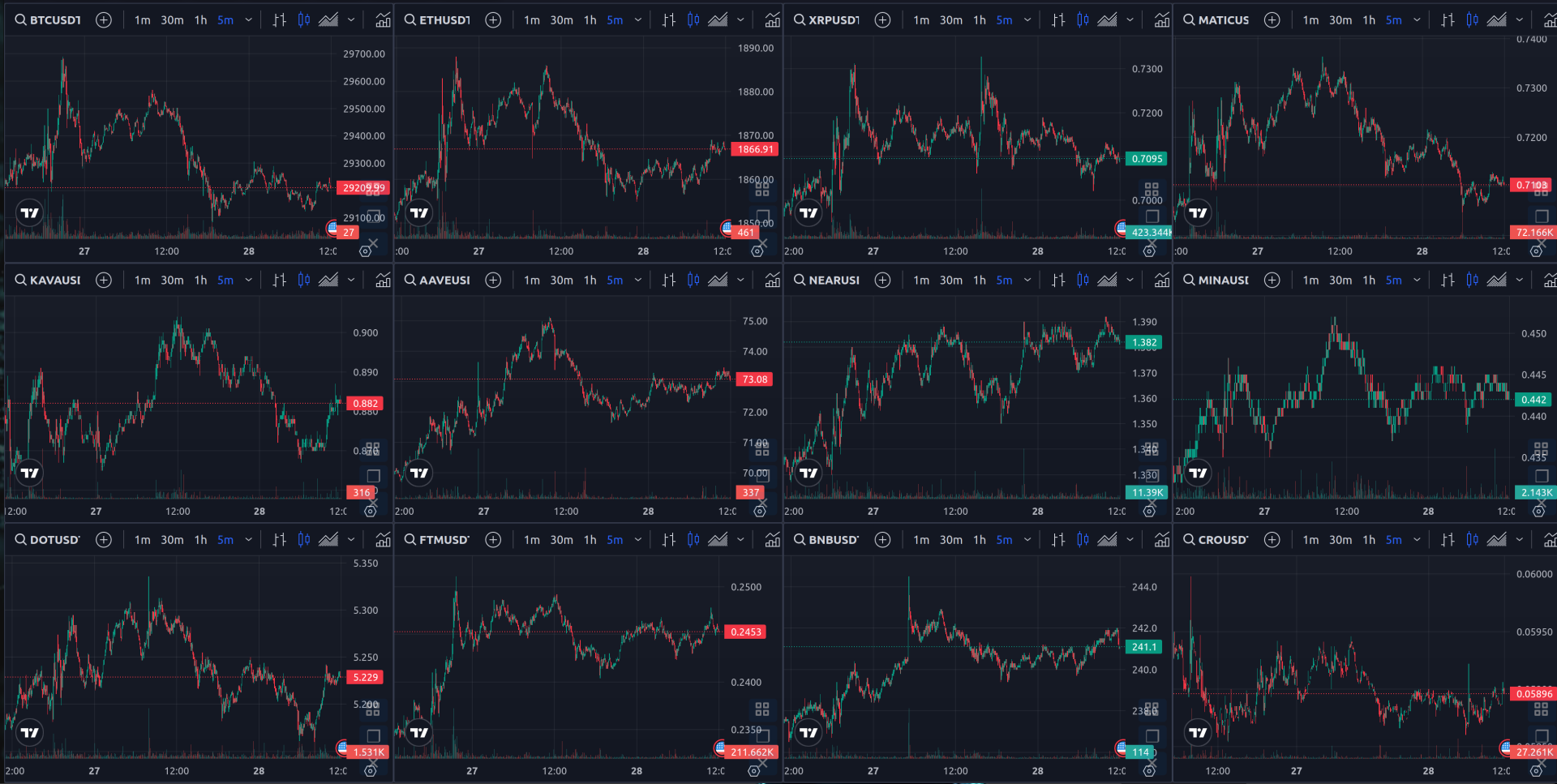Click the 1866.91 price label on ETHUSDT
This screenshot has height=784, width=1557.
(x=755, y=149)
